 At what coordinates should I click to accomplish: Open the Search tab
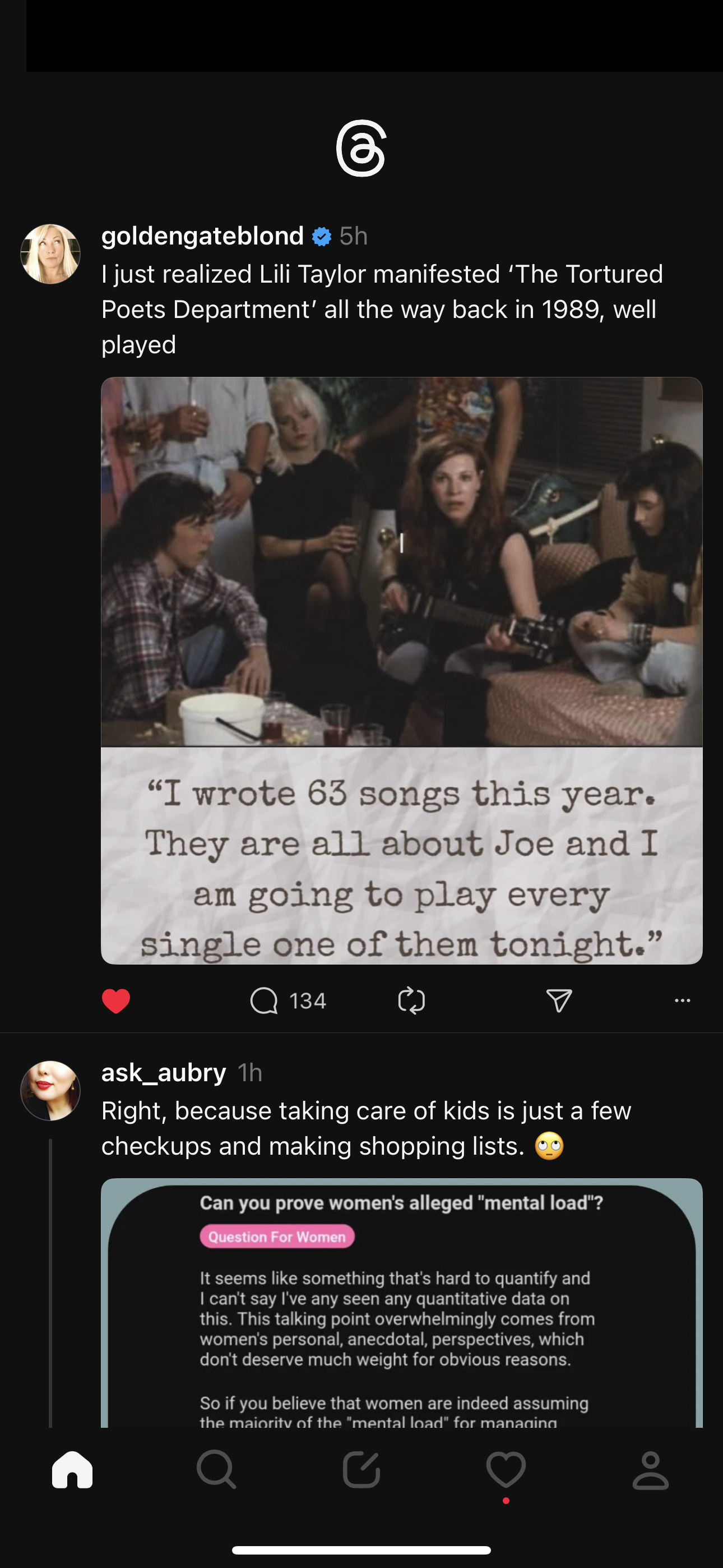coord(217,1469)
